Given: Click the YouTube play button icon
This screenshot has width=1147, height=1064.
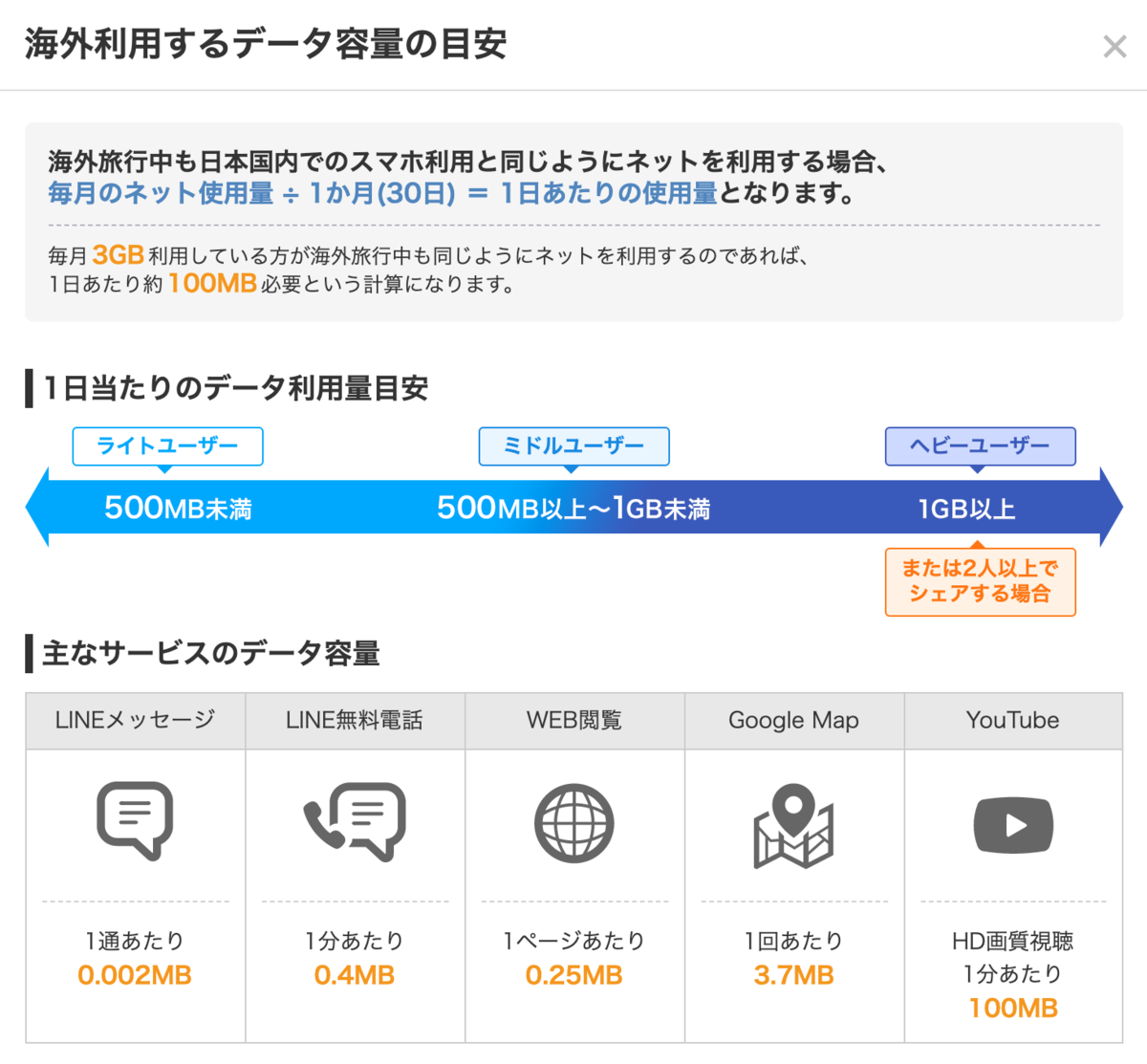Looking at the screenshot, I should [1013, 825].
